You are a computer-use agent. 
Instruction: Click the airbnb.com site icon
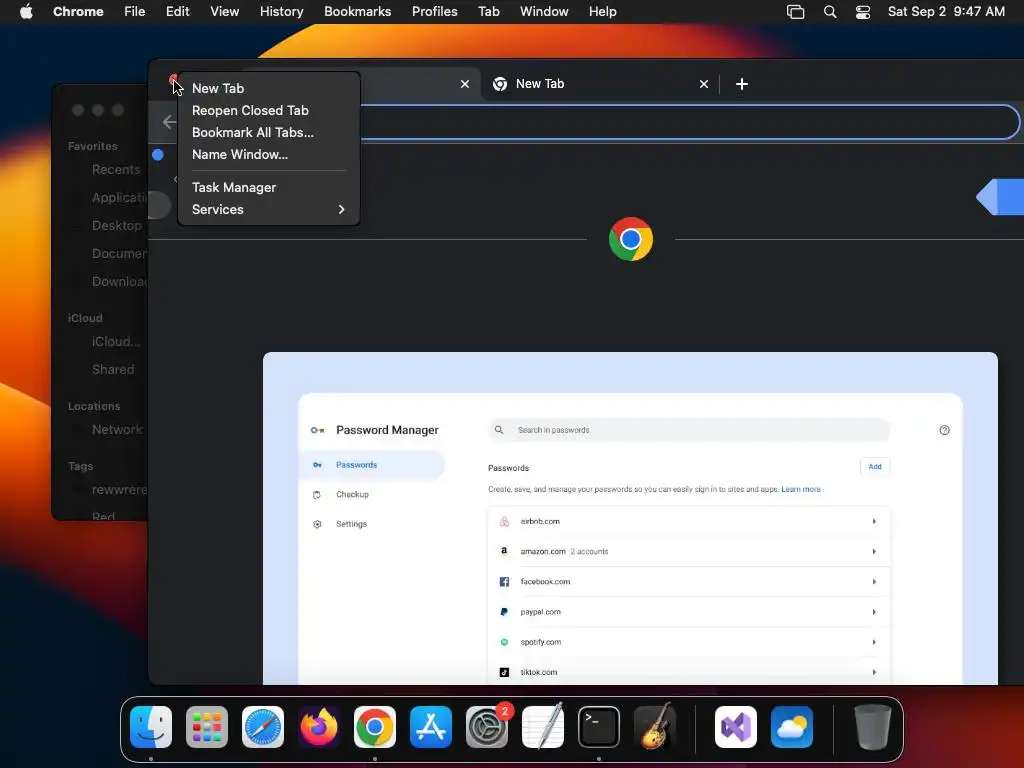tap(504, 521)
